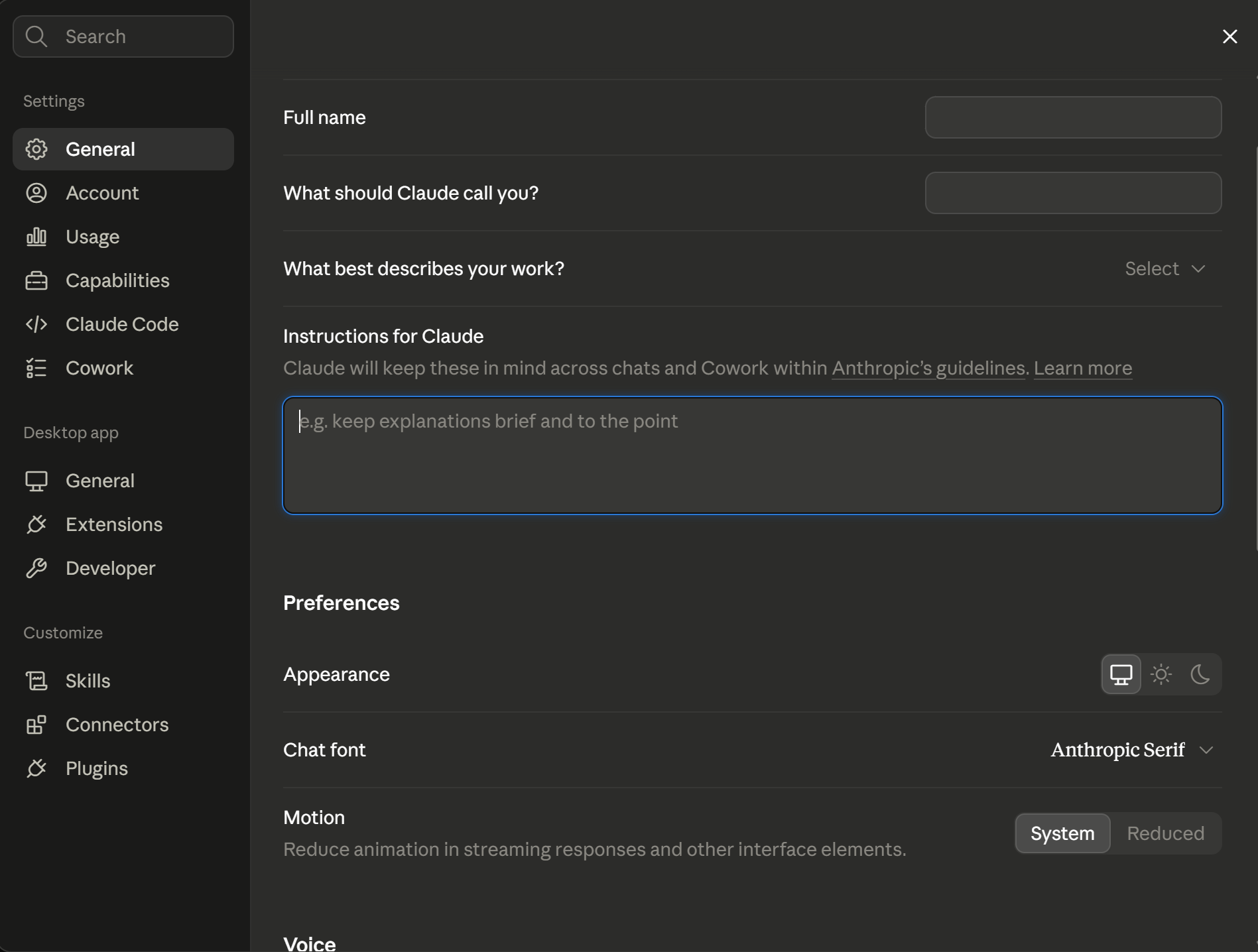The image size is (1258, 952).
Task: Open Developer settings
Action: click(x=123, y=568)
